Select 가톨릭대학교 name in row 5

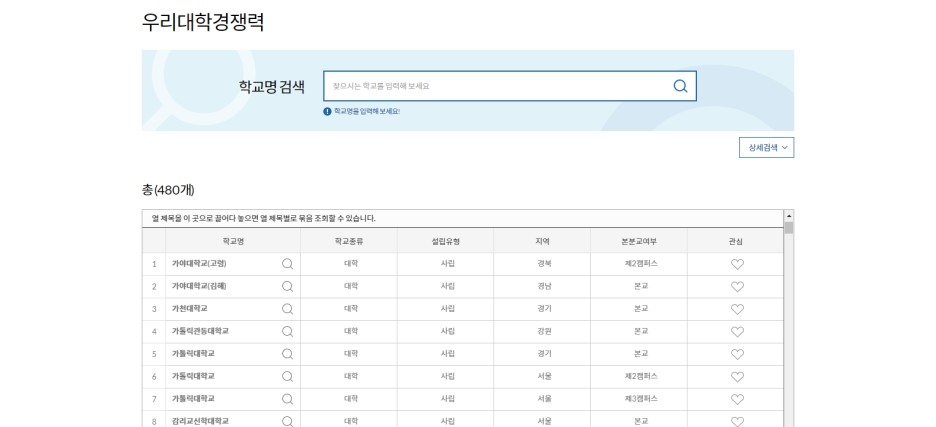(193, 354)
